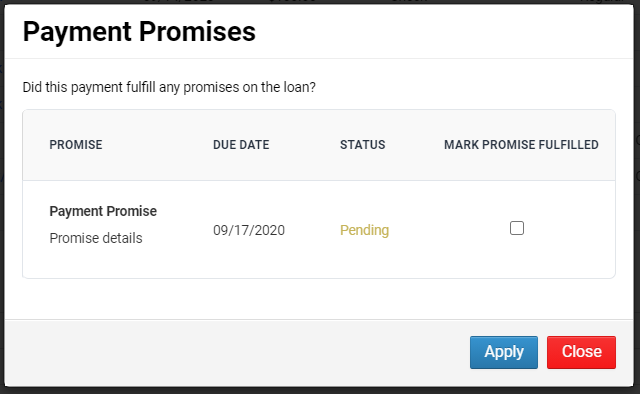Click the MARK PROMISE FULFILLED header
This screenshot has height=394, width=640.
tap(521, 145)
